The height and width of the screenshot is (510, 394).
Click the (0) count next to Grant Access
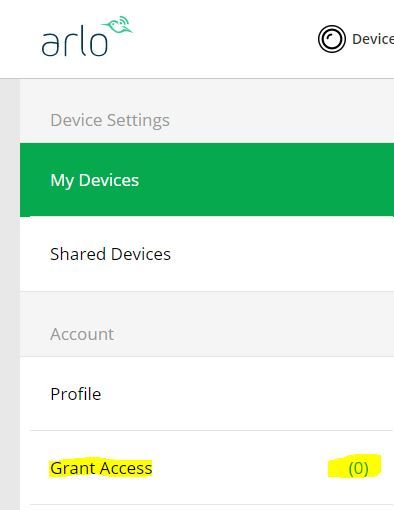coord(358,468)
